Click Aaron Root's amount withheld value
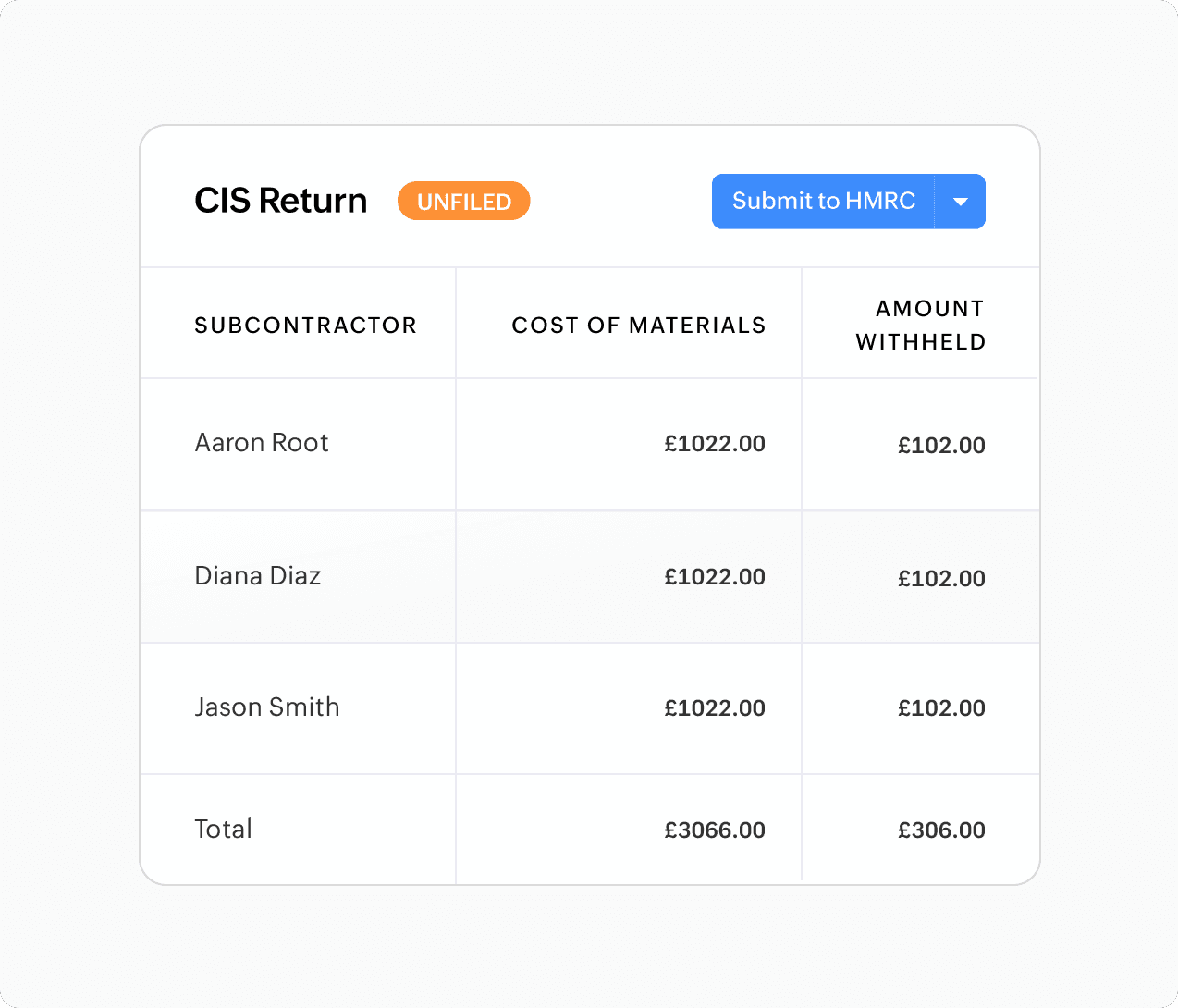Viewport: 1178px width, 1008px height. (x=941, y=446)
